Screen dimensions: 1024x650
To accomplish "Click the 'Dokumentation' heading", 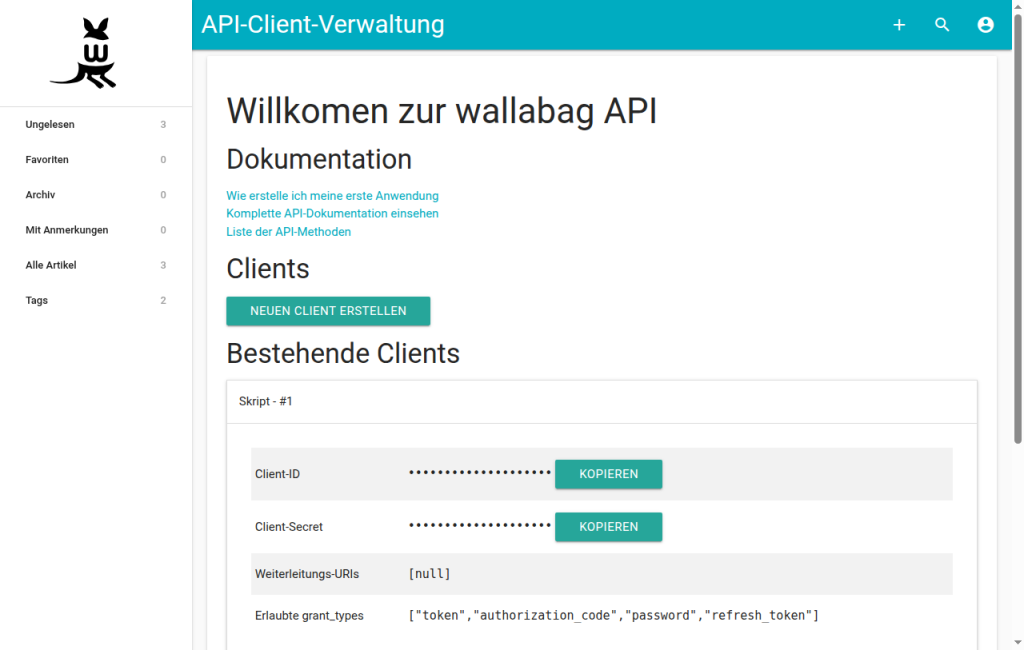I will [319, 159].
